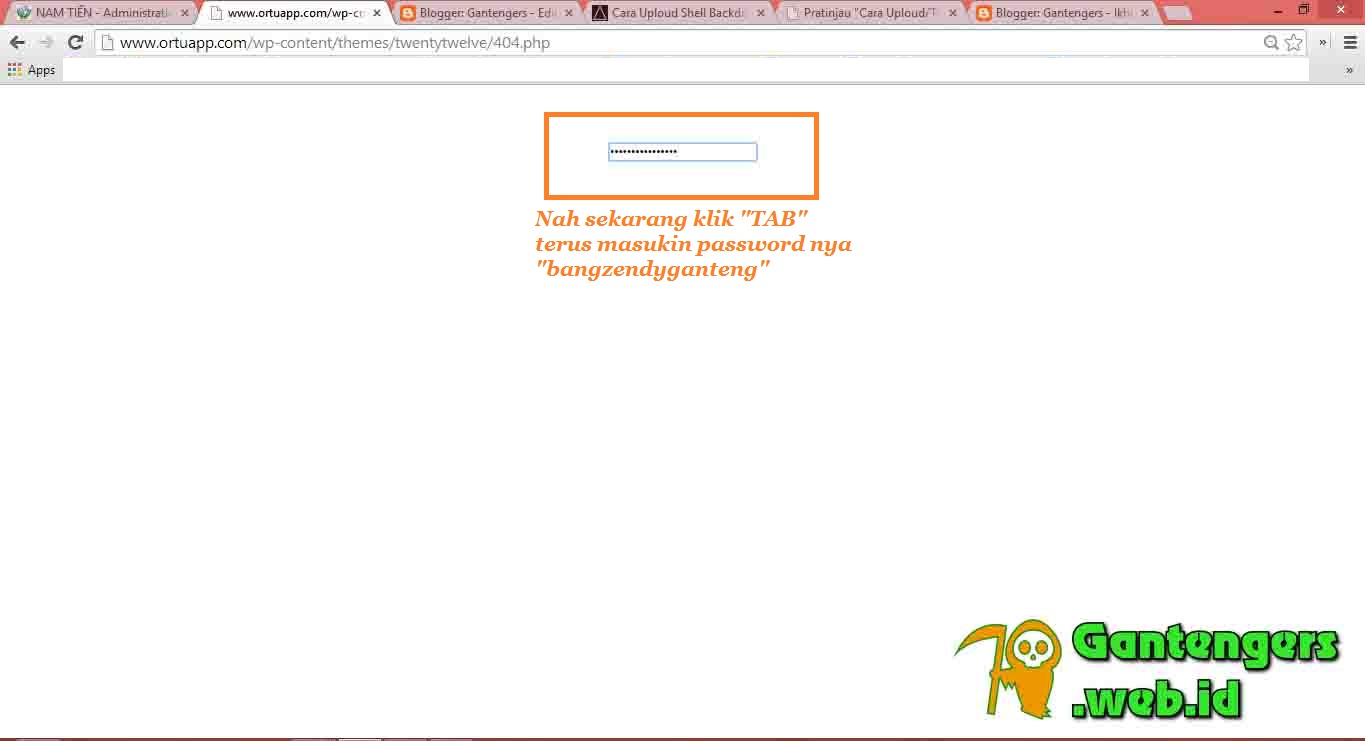Expand the bookmarks bar overflow chevron
This screenshot has height=741, width=1365.
(1349, 70)
